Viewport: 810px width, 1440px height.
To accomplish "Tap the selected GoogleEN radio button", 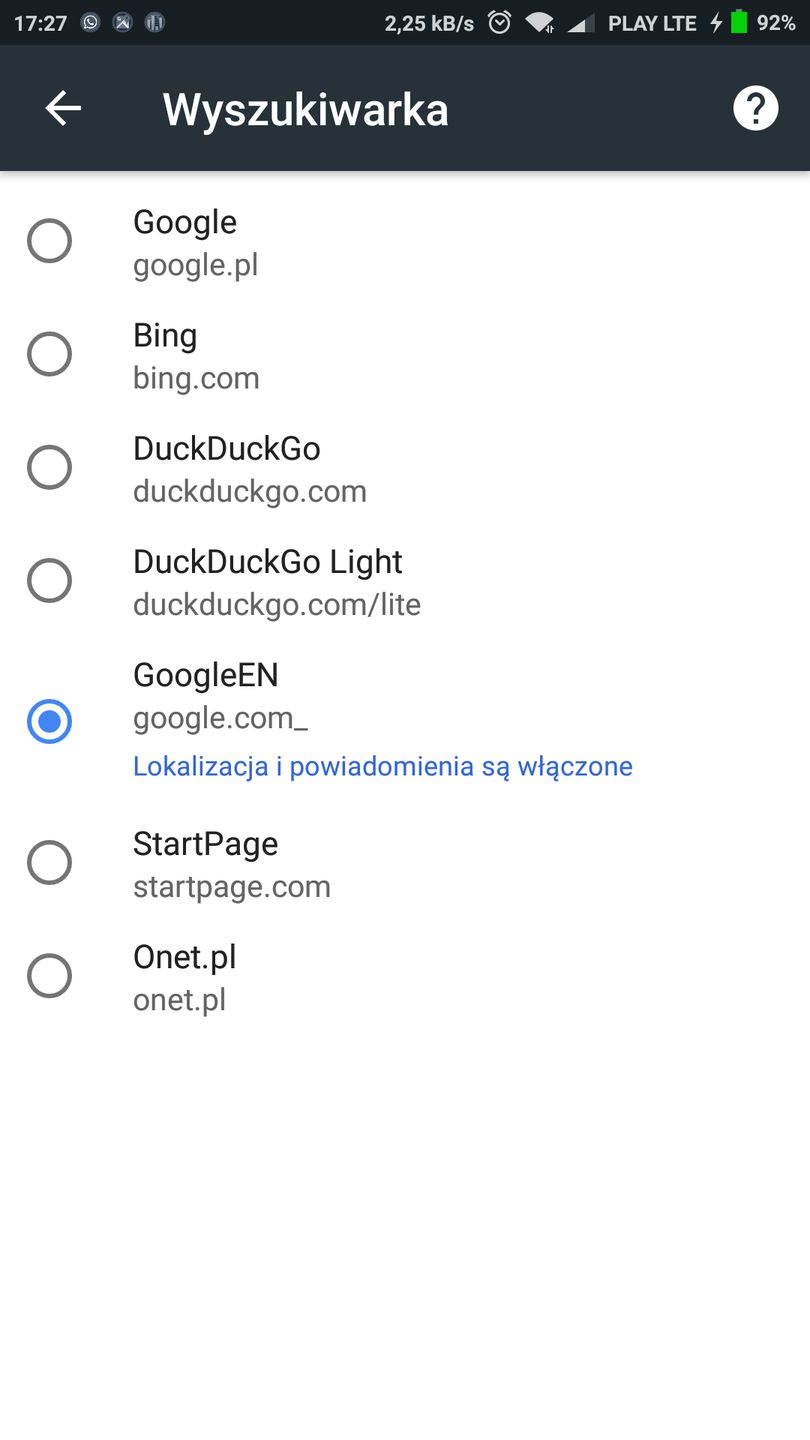I will [49, 721].
